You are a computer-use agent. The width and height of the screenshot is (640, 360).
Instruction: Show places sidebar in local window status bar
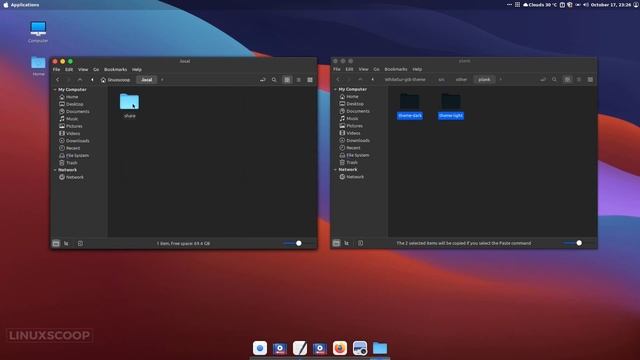tap(56, 244)
